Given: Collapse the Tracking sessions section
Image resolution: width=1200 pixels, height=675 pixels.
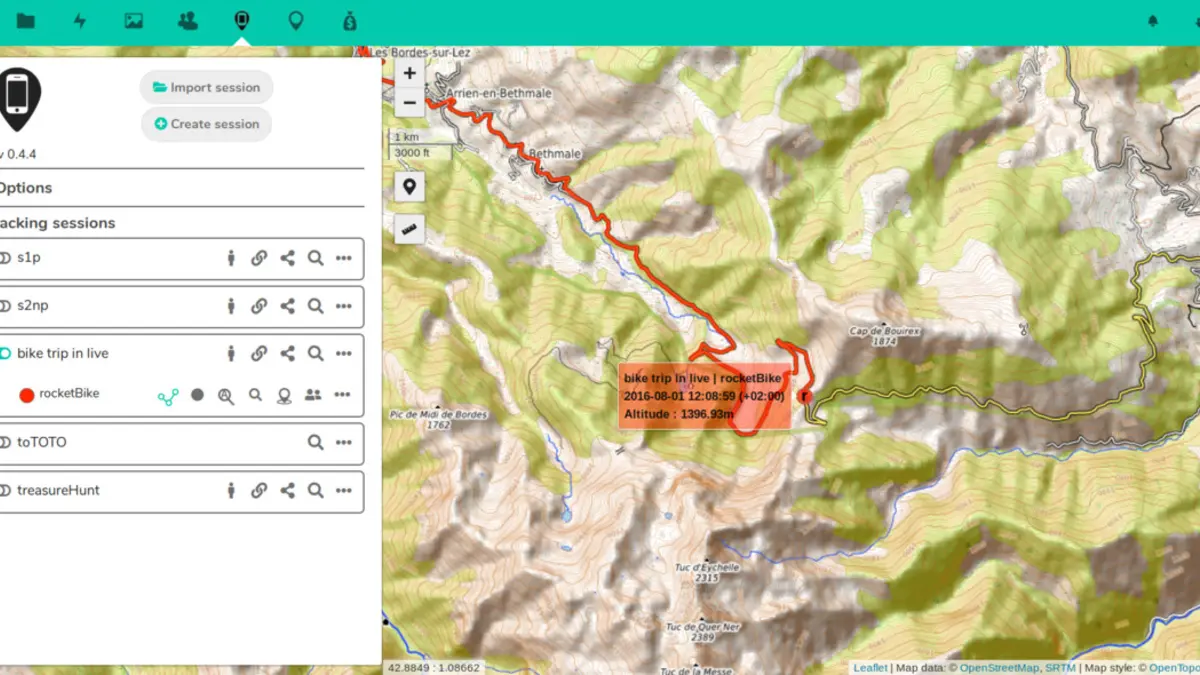Looking at the screenshot, I should pos(56,223).
